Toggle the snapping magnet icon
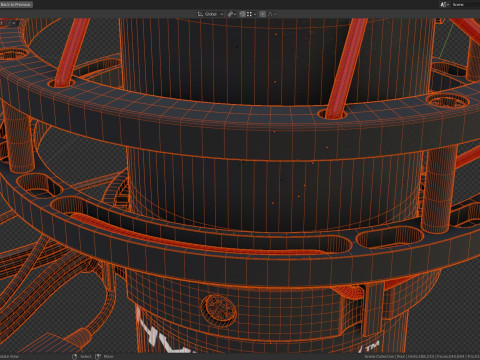Screen dimensions: 480x360 [242, 14]
